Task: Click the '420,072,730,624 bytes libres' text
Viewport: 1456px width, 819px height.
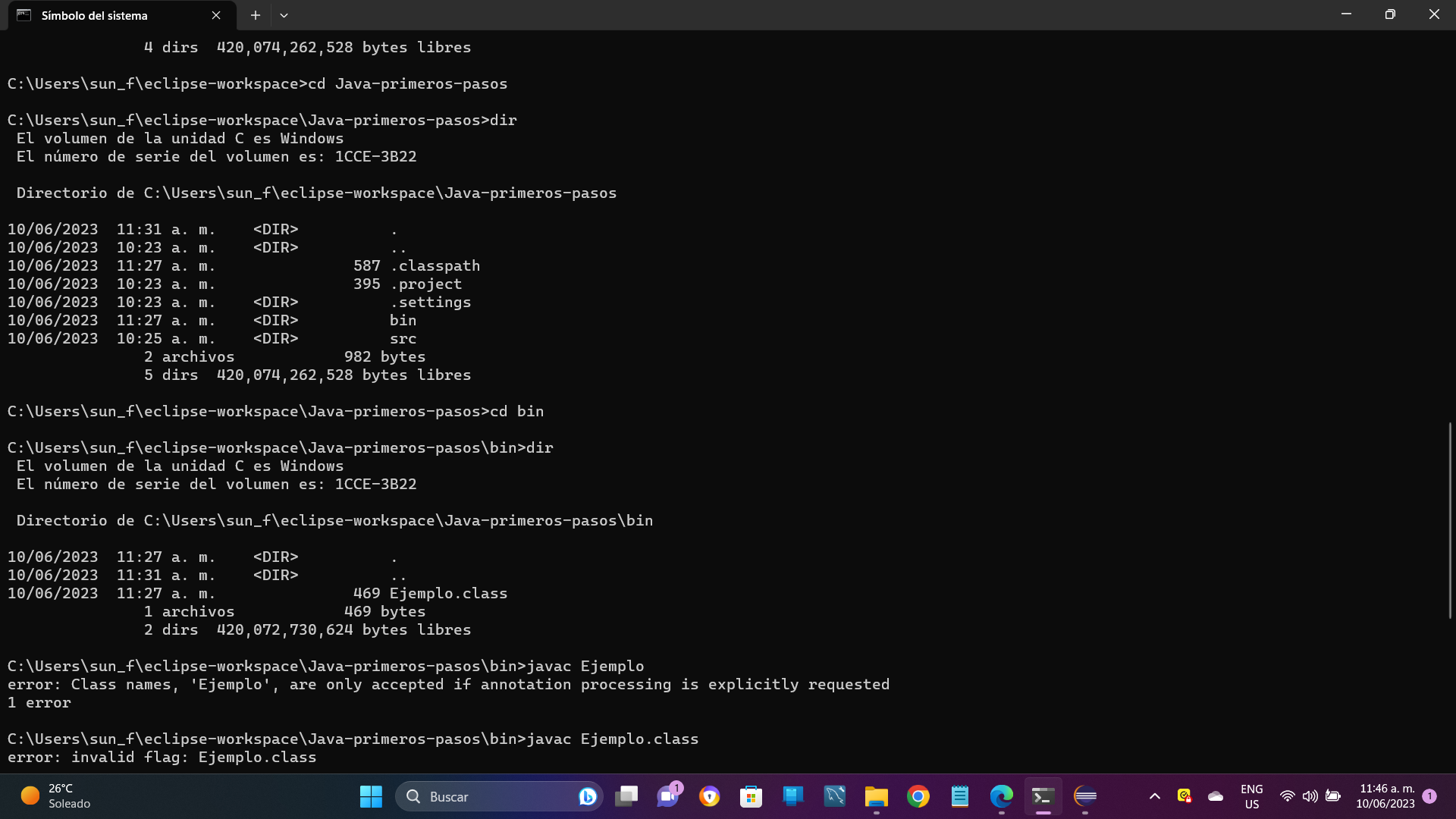Action: 344,630
